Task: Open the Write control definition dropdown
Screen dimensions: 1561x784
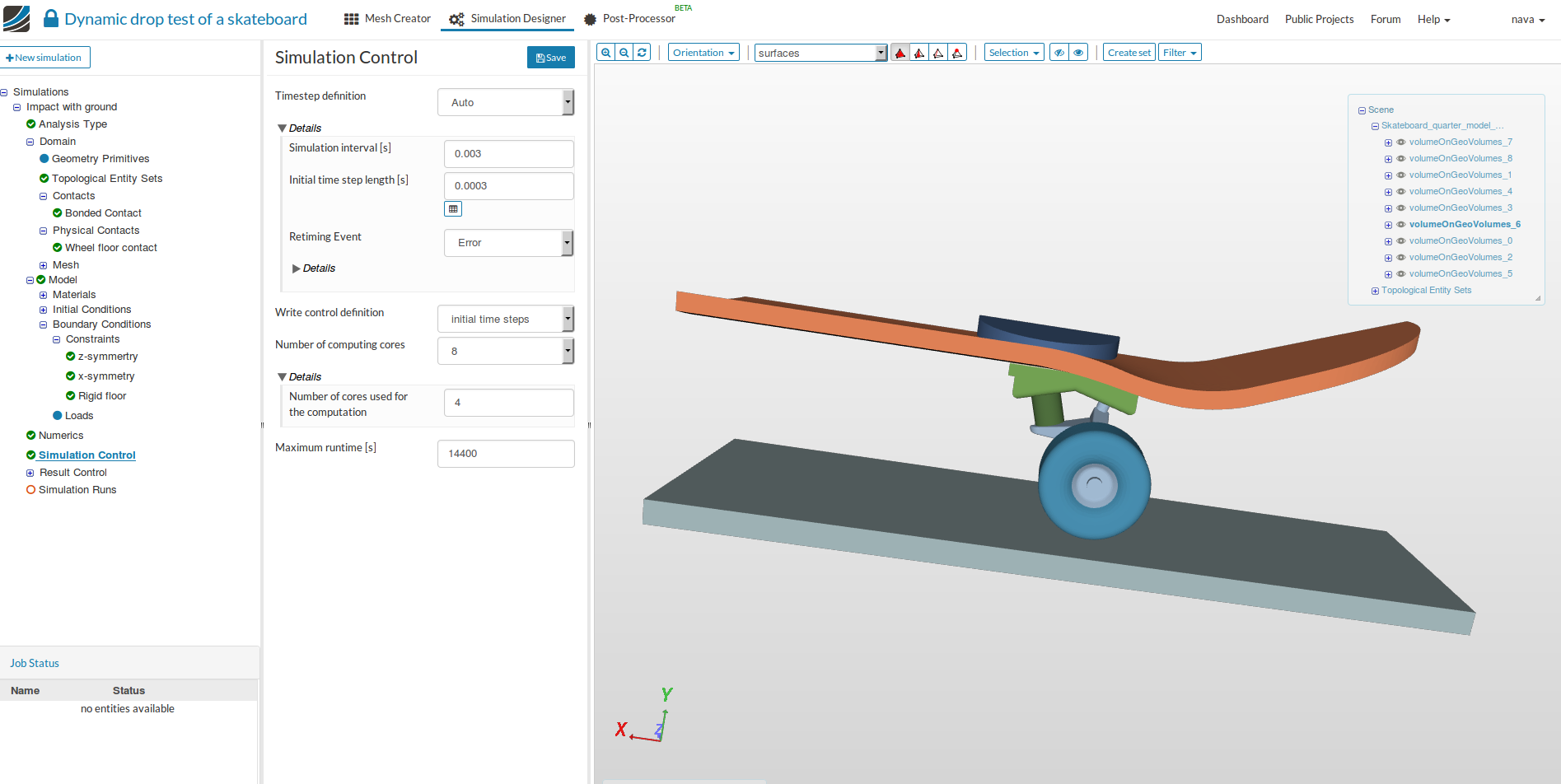Action: pos(506,320)
